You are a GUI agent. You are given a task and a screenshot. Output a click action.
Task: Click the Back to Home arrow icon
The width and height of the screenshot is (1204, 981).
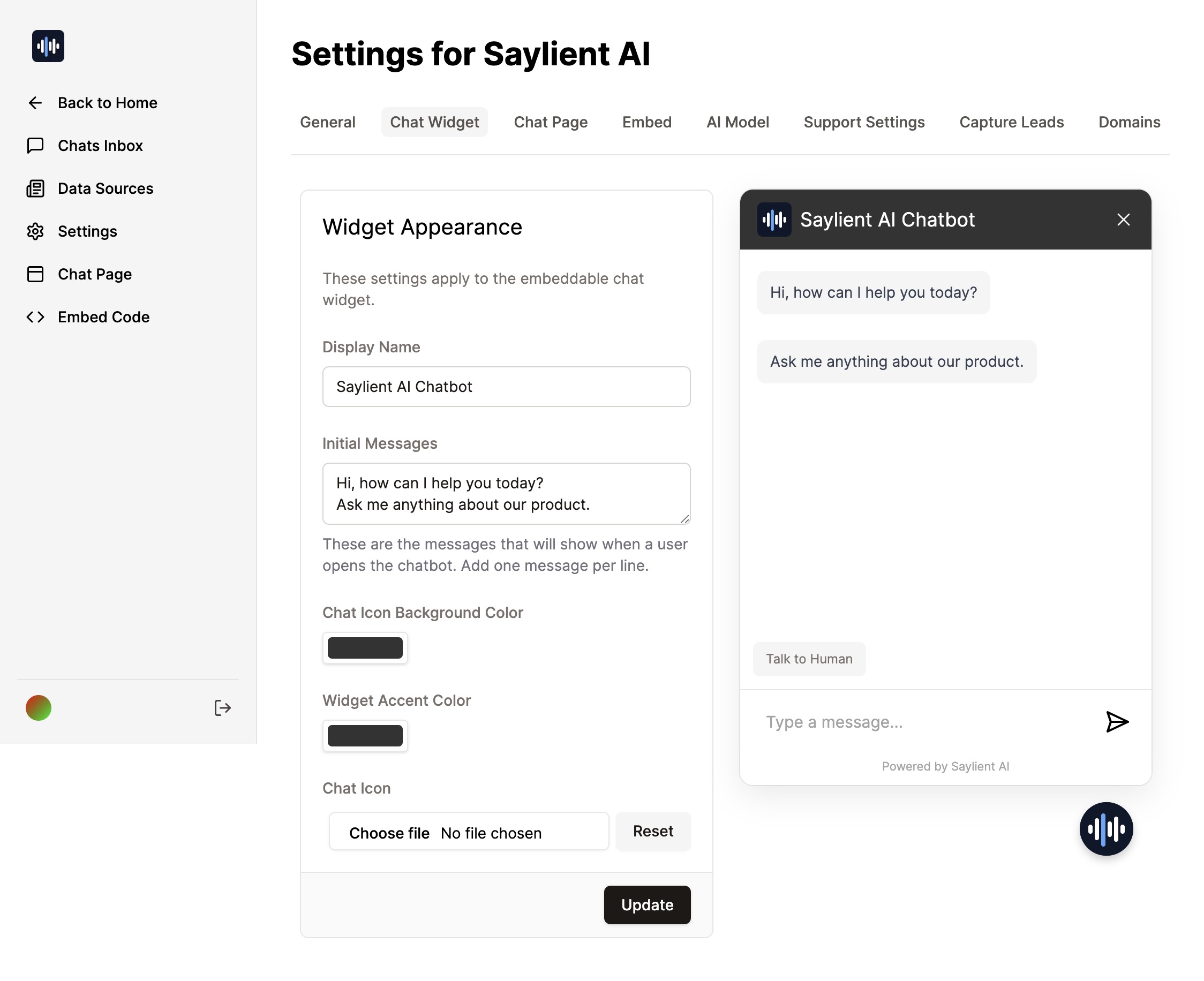point(35,103)
